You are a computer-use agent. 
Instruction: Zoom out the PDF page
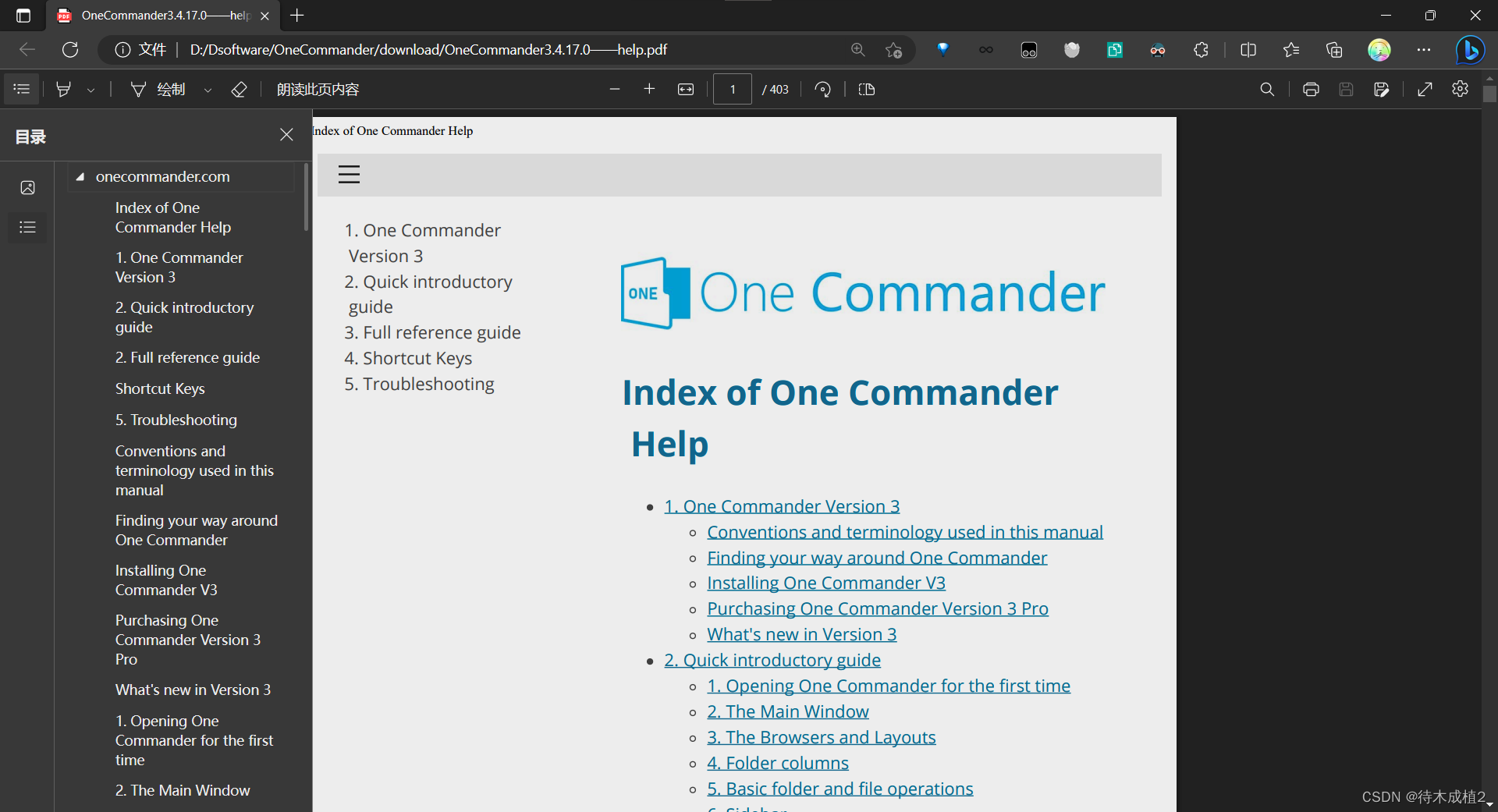(x=615, y=90)
